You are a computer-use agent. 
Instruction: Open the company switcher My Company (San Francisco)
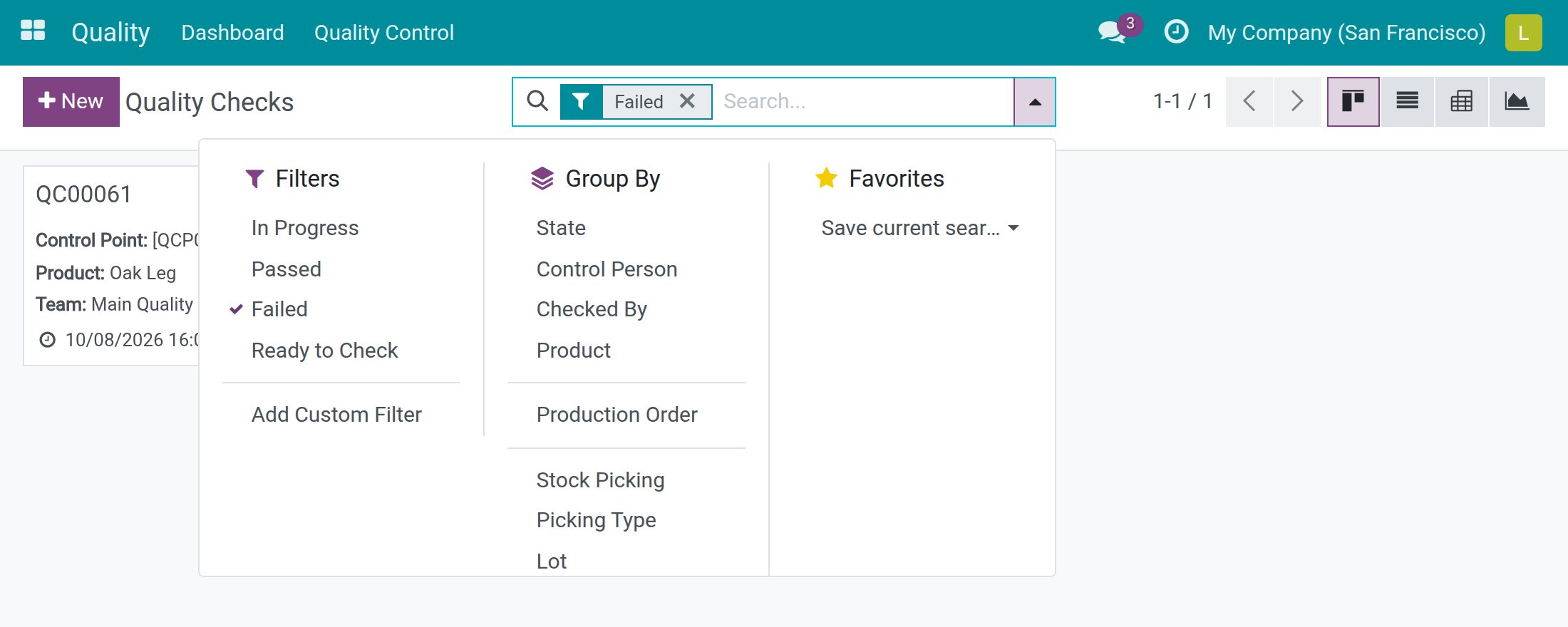(1346, 33)
